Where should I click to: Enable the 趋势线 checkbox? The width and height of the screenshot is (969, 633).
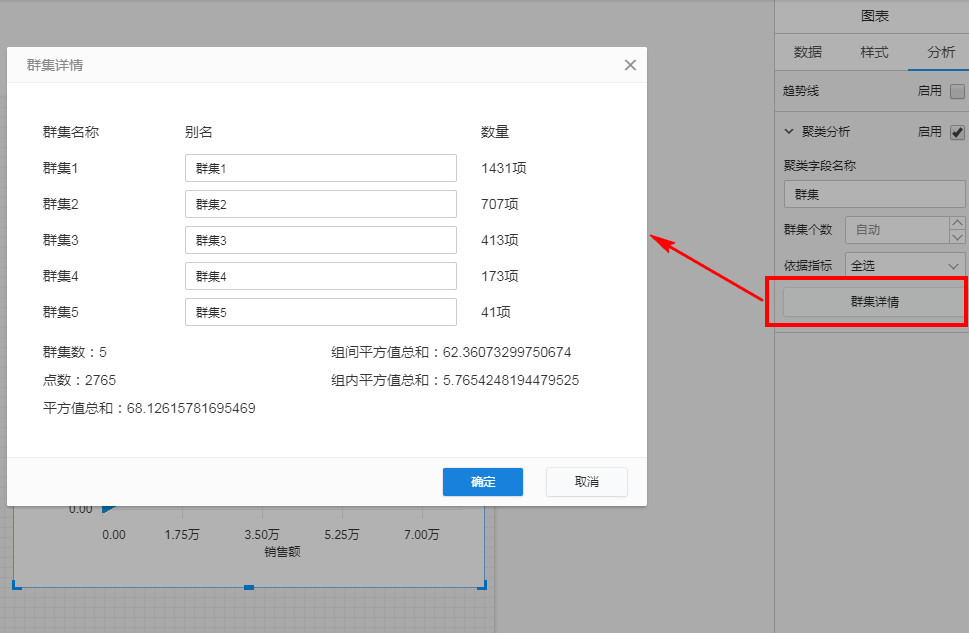tap(957, 91)
